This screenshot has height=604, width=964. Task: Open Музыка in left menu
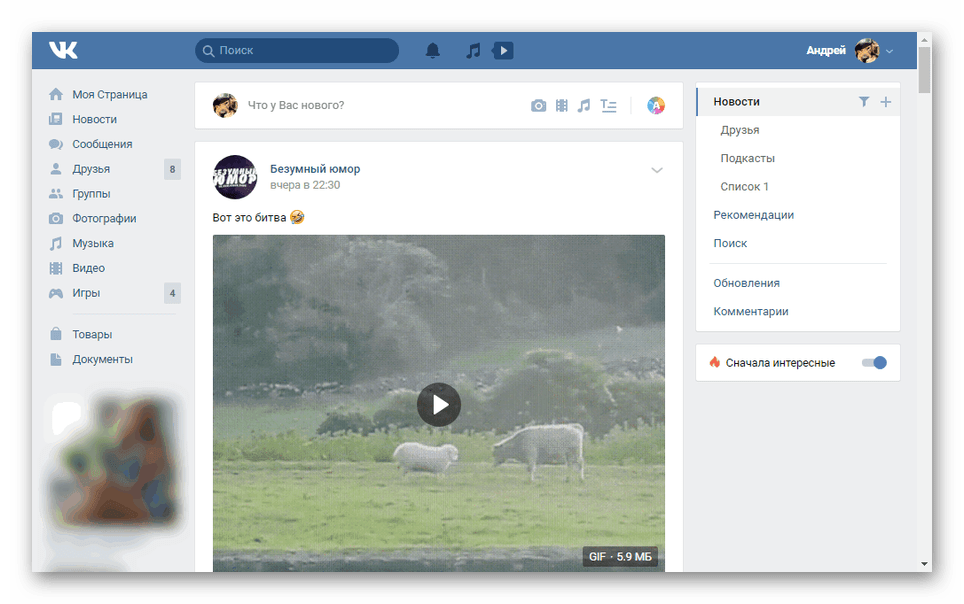(x=93, y=243)
